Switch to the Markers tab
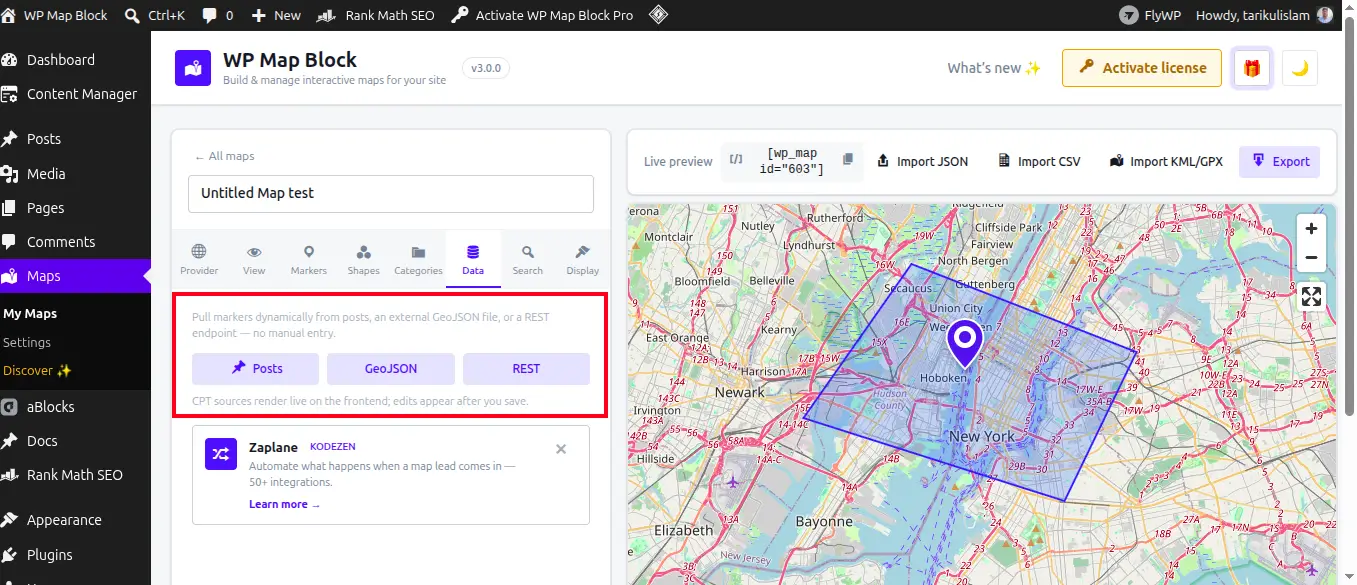Image resolution: width=1357 pixels, height=585 pixels. point(309,260)
